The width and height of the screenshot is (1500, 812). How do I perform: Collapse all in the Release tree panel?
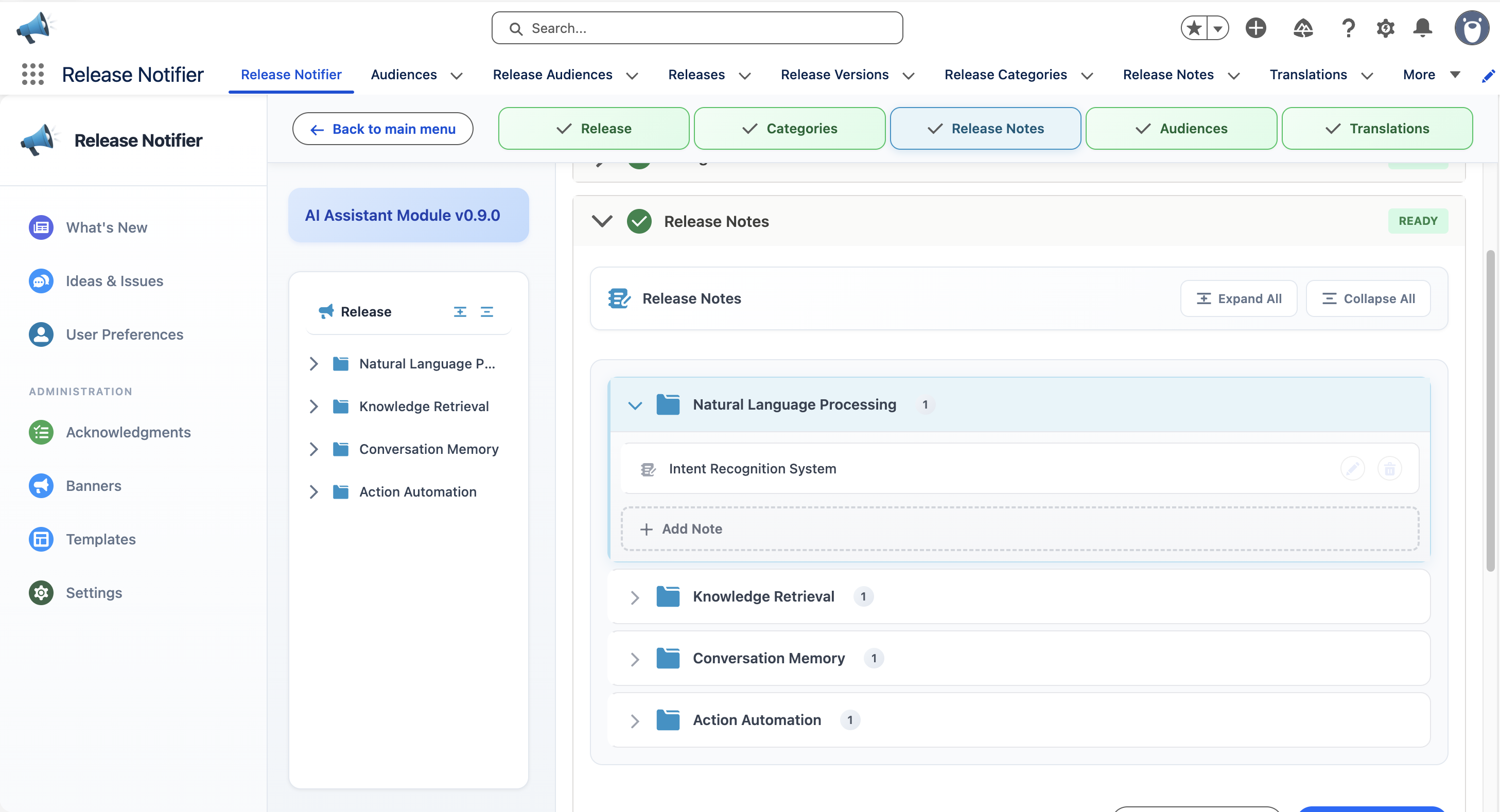487,312
